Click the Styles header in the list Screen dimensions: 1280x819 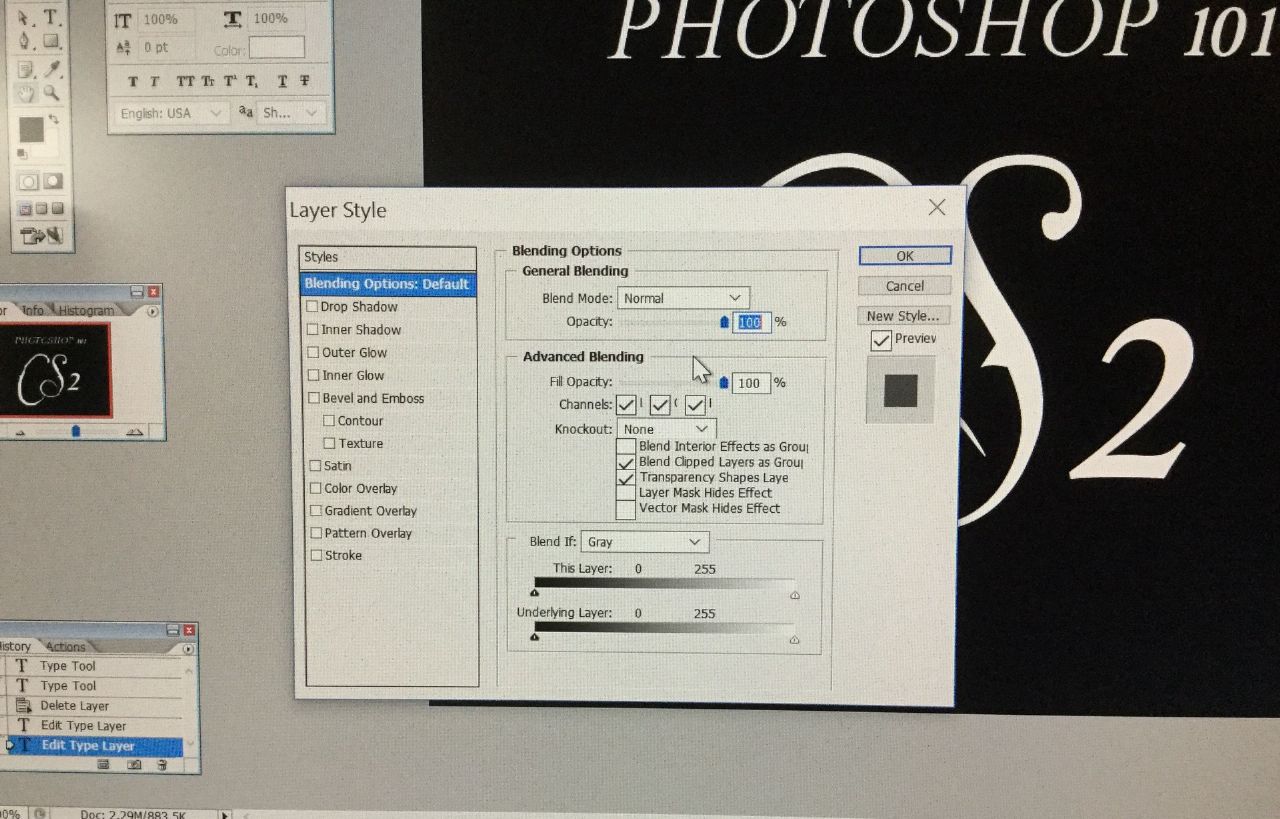(x=388, y=258)
